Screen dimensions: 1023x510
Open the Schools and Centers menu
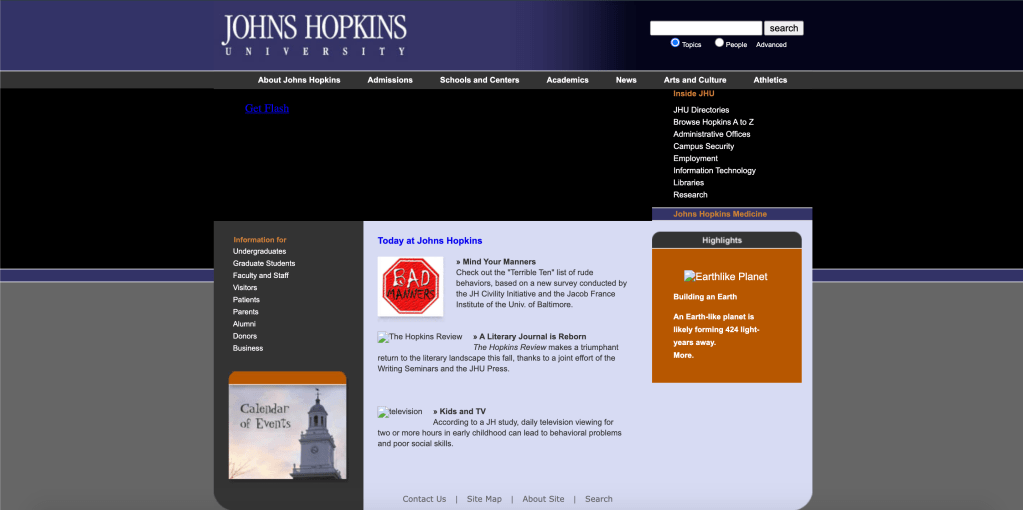pos(479,80)
